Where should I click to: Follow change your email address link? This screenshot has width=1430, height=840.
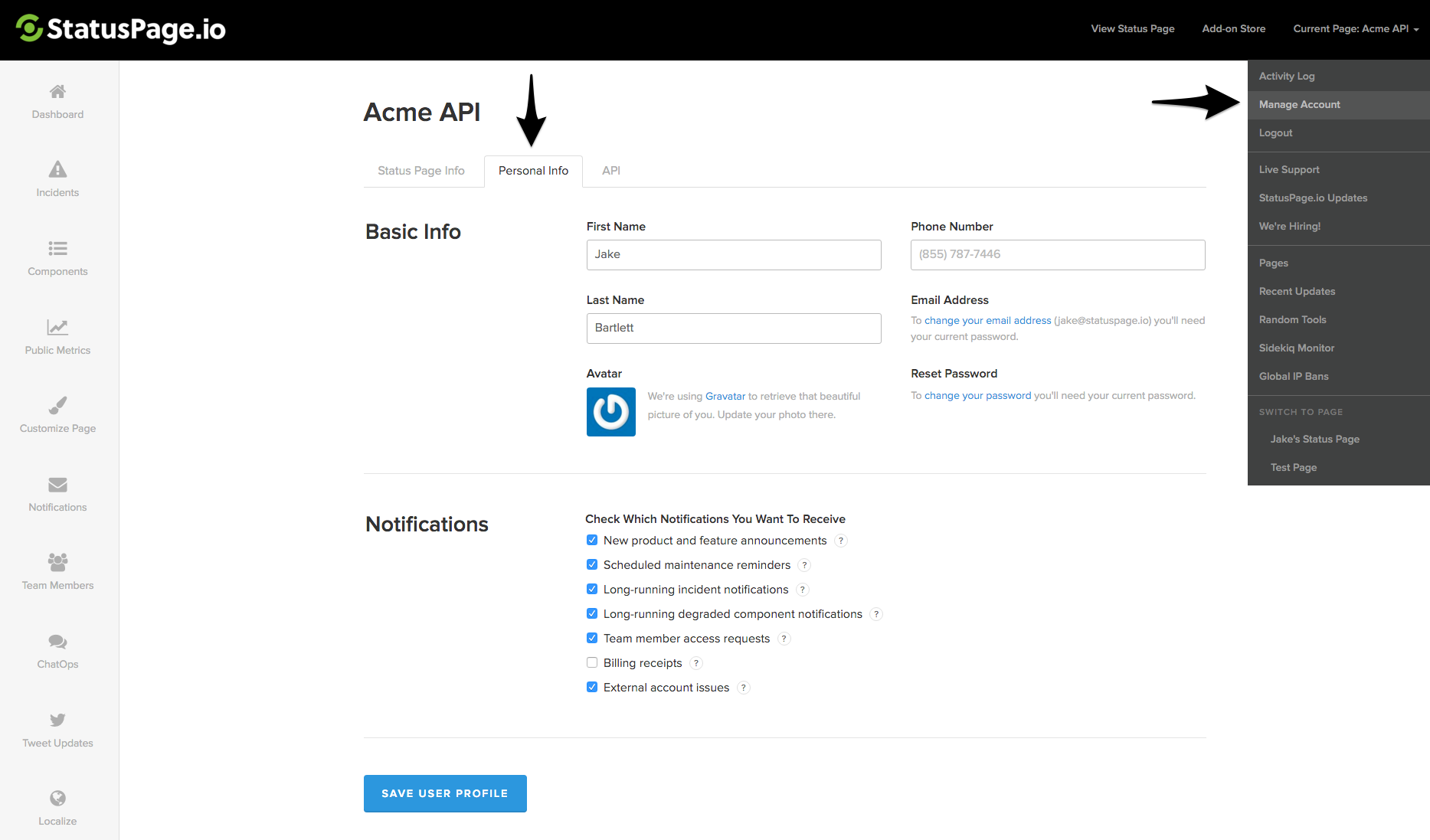coord(987,321)
